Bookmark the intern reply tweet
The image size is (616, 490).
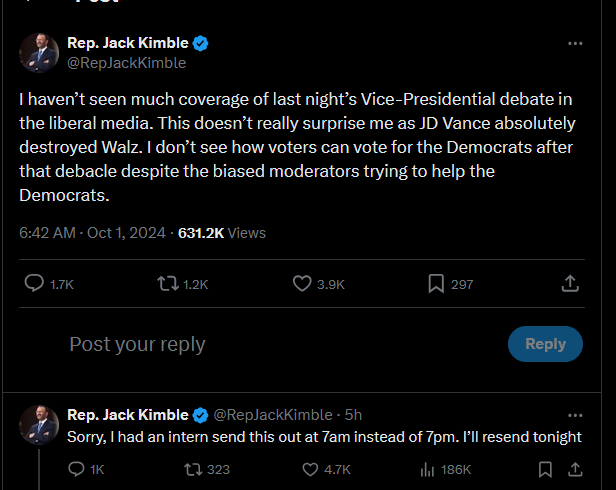point(545,469)
